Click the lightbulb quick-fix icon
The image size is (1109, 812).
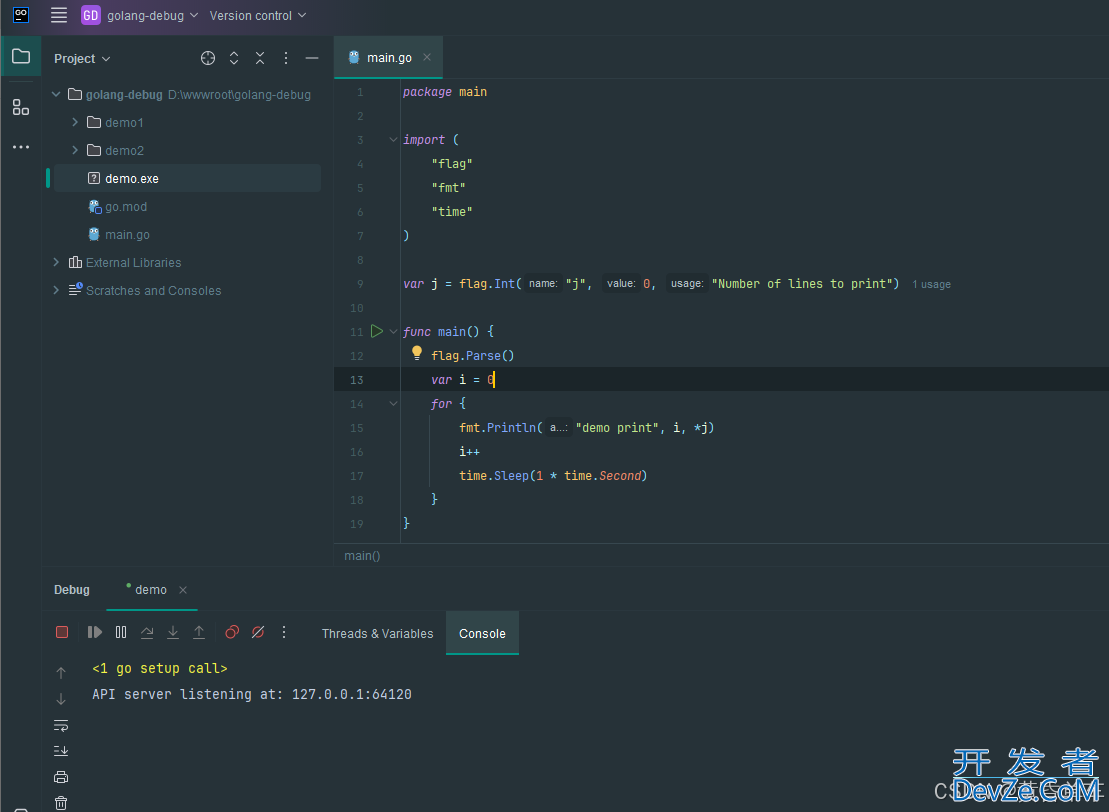pyautogui.click(x=417, y=353)
